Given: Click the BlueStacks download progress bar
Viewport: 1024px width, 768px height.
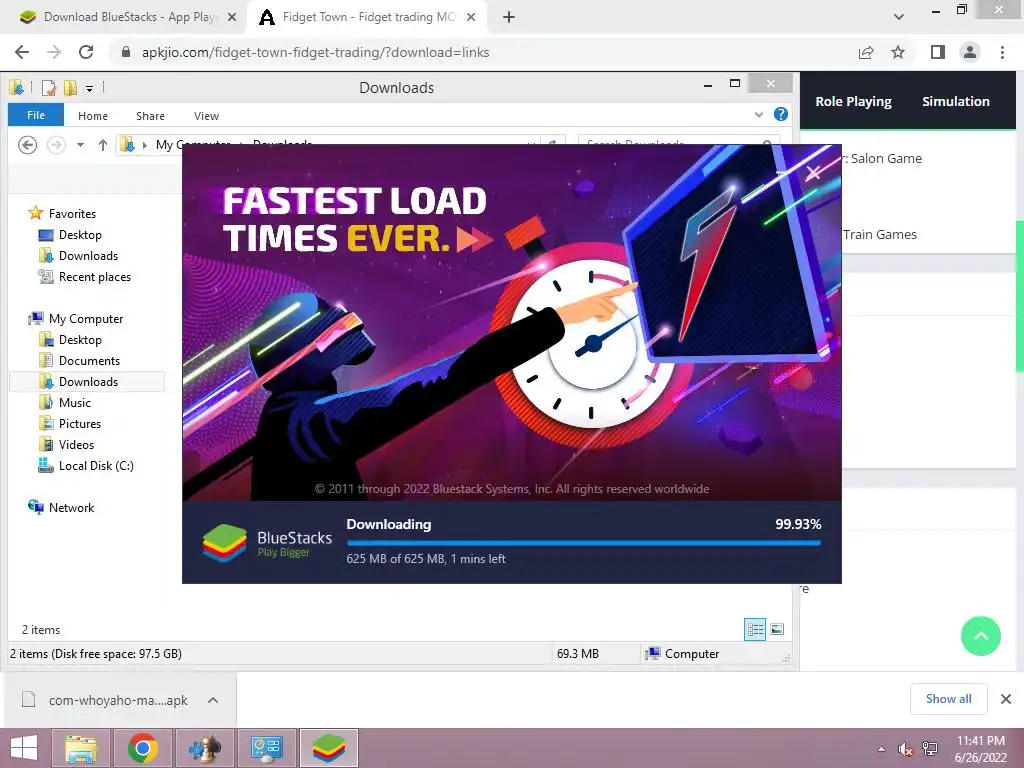Looking at the screenshot, I should (x=584, y=543).
